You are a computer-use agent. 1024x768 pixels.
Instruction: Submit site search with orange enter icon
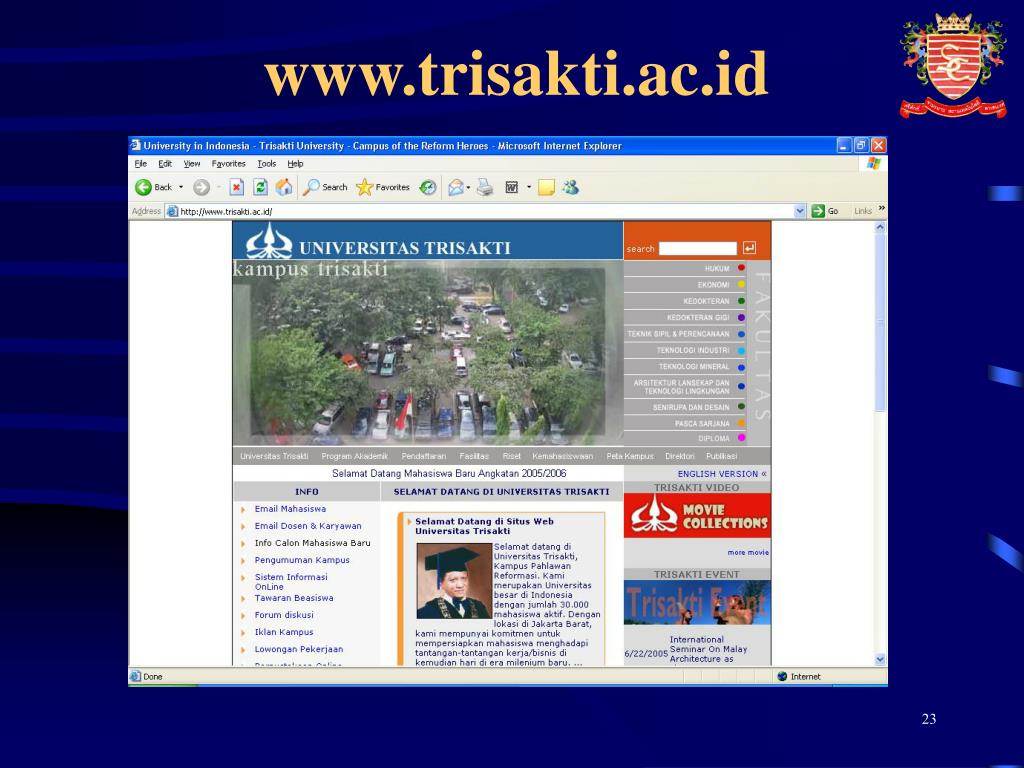tap(749, 248)
